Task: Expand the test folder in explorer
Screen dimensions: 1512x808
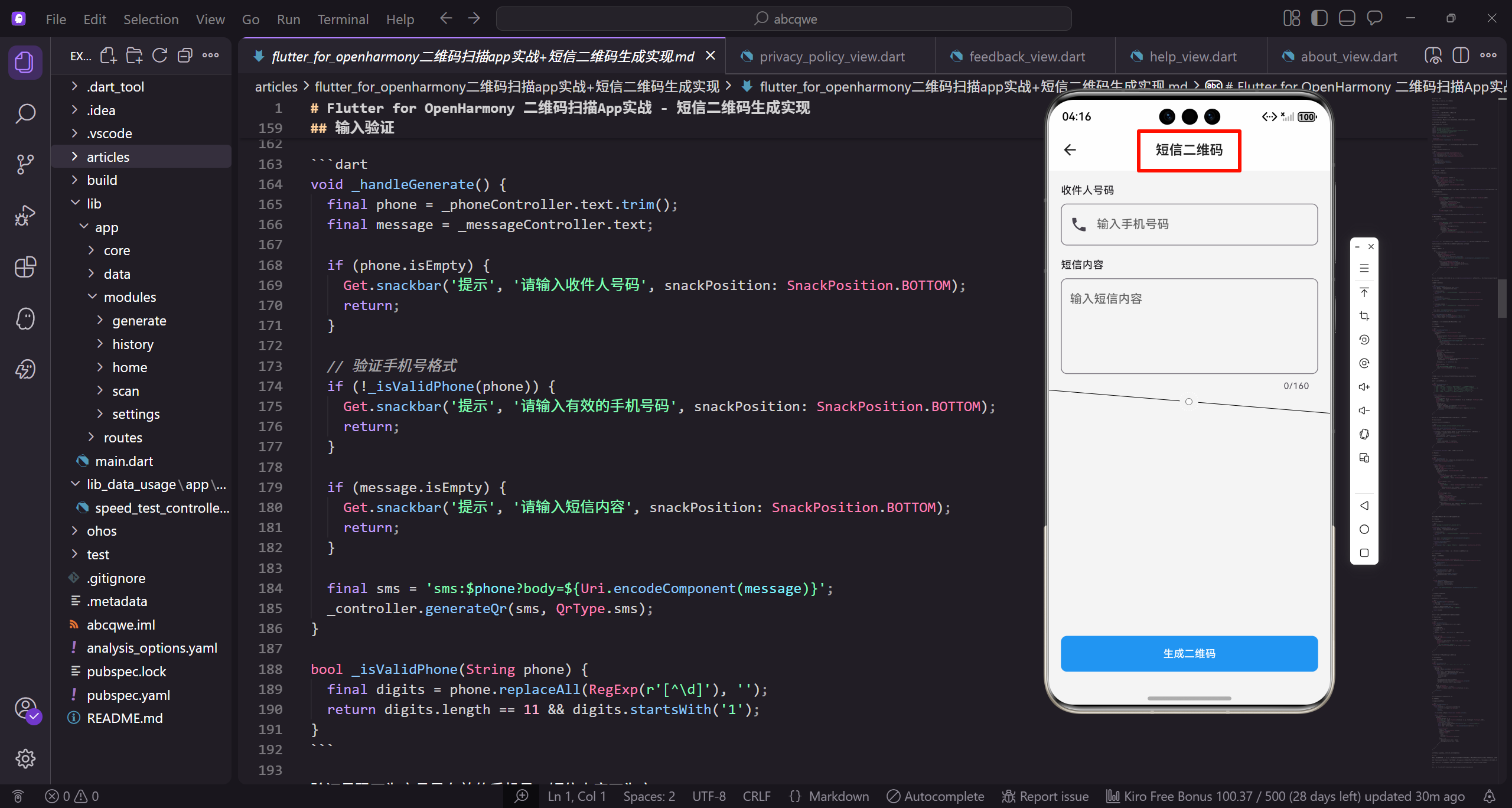Action: coord(98,554)
